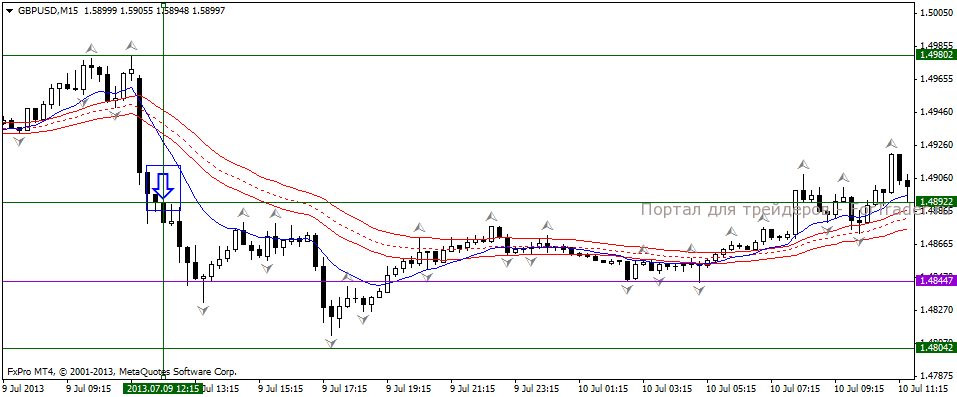The height and width of the screenshot is (397, 957).
Task: Click the 9 Jul 21:15 time label
Action: pyautogui.click(x=472, y=388)
